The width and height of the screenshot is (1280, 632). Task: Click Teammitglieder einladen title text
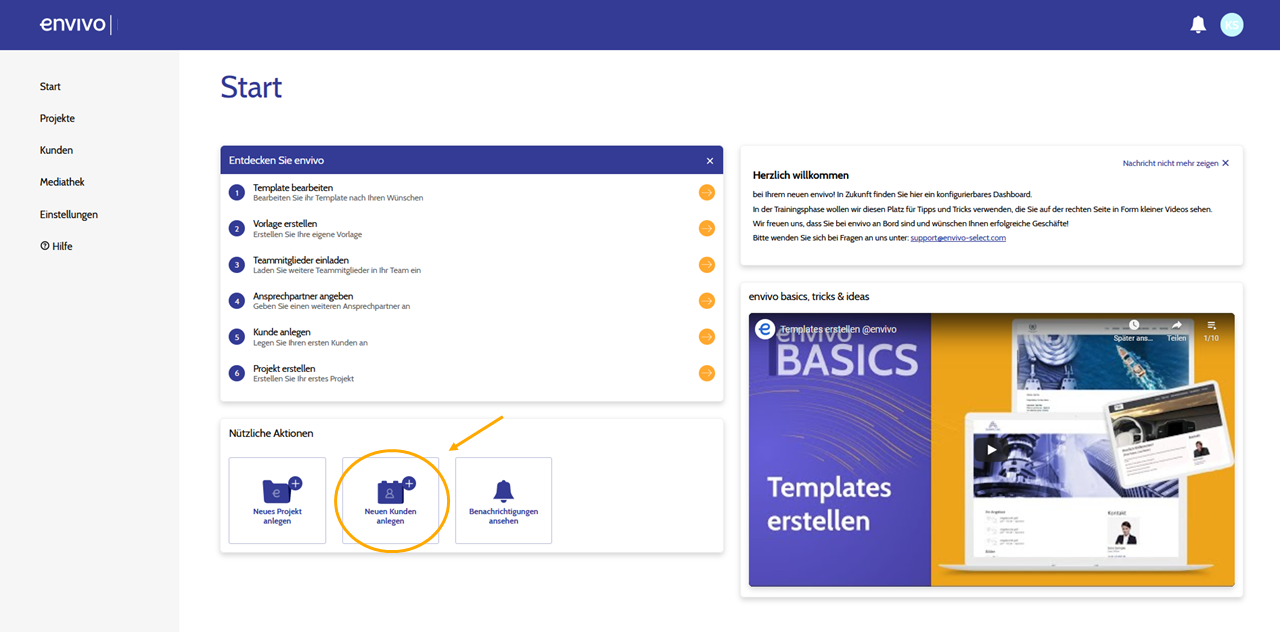(x=301, y=260)
